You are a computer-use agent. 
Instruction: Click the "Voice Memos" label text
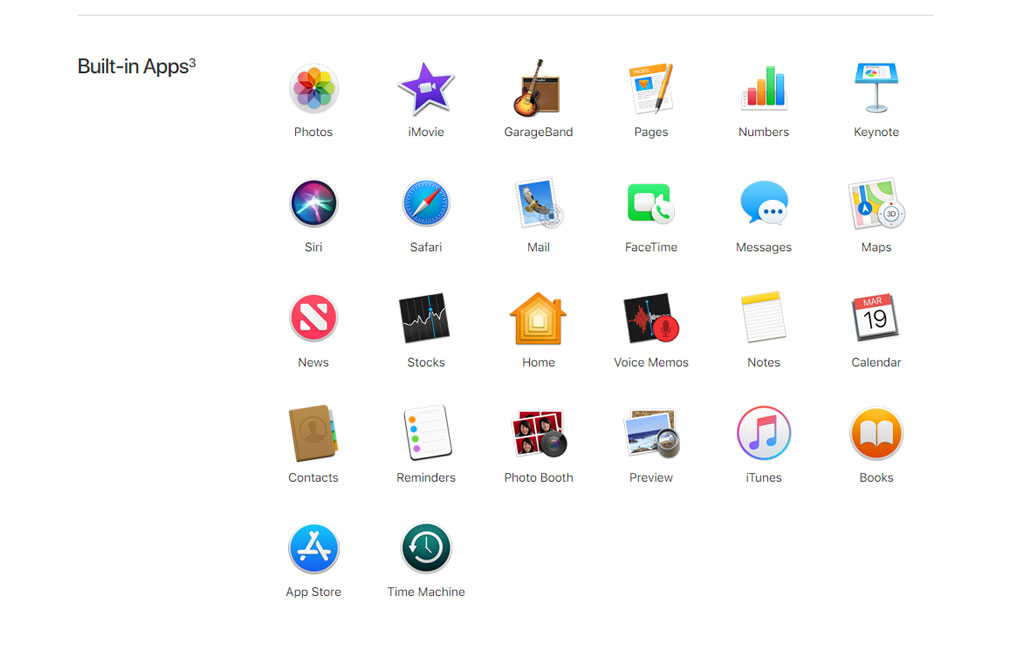click(650, 362)
